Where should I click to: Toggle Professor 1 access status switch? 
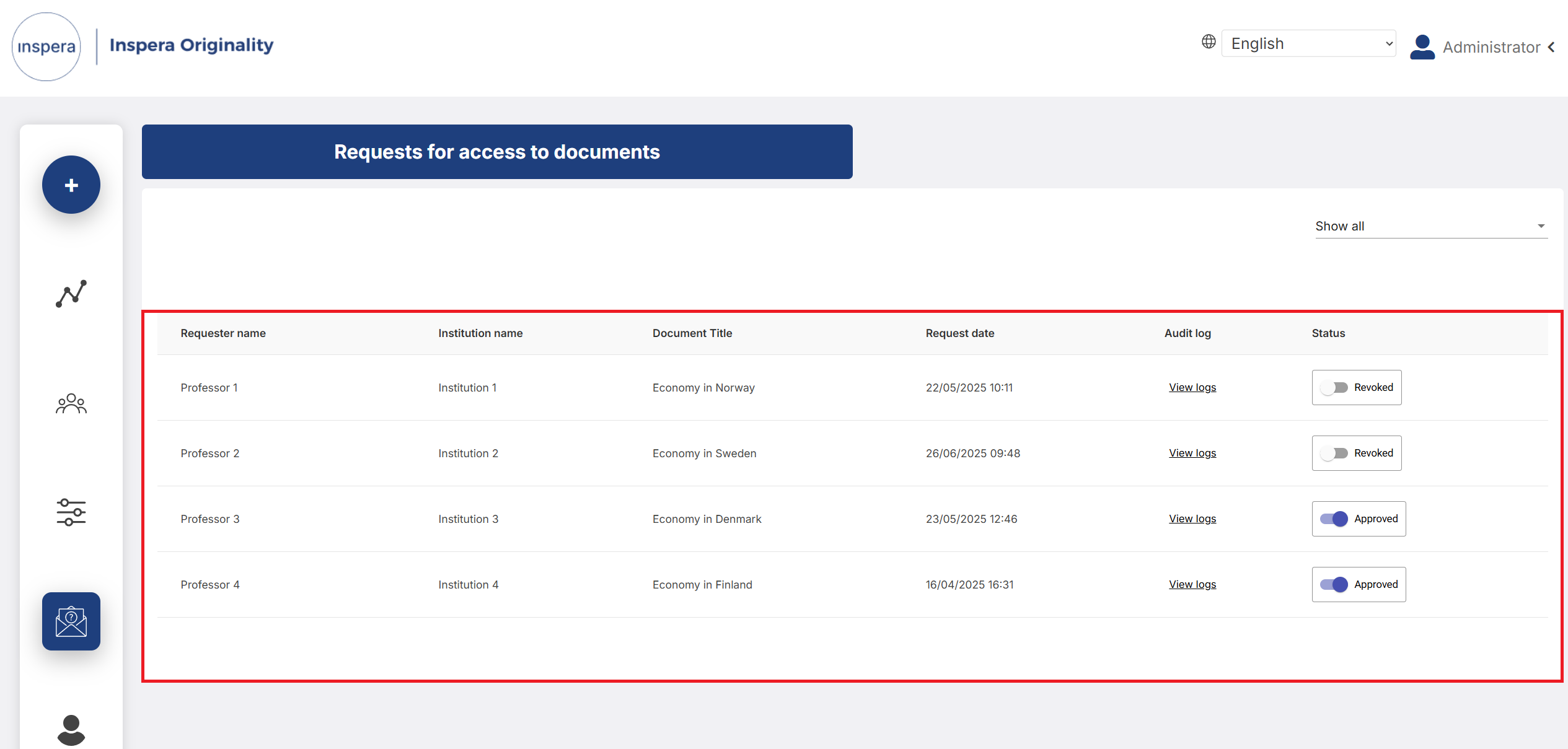[1334, 387]
